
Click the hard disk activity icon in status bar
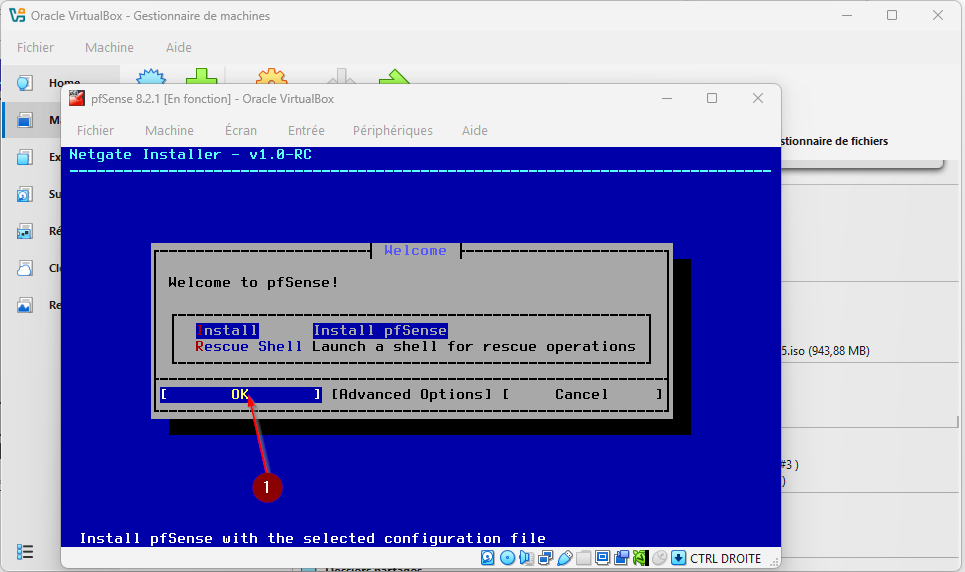pos(488,558)
